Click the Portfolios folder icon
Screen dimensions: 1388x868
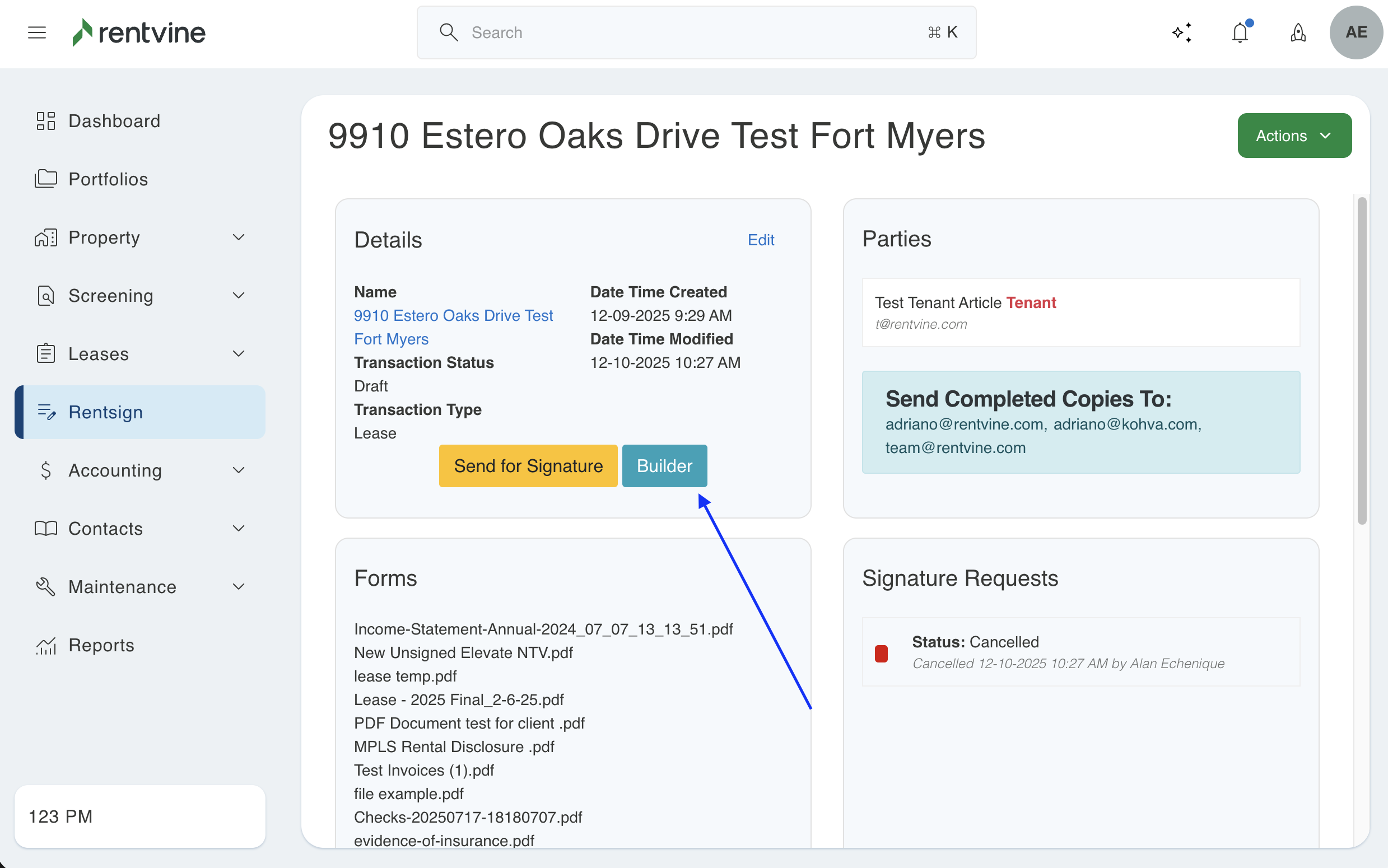point(46,179)
